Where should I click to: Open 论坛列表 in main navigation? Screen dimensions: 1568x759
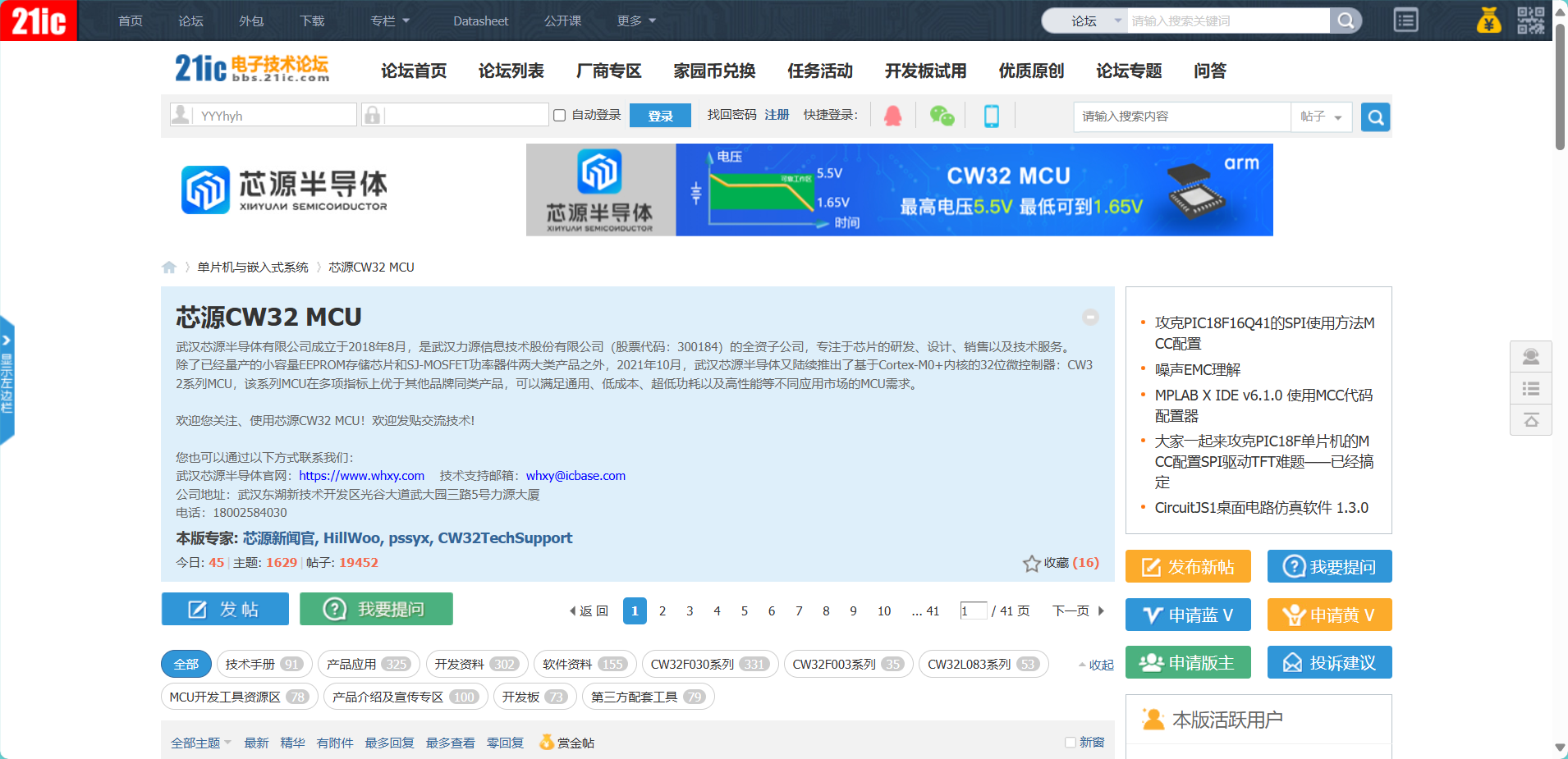(511, 71)
